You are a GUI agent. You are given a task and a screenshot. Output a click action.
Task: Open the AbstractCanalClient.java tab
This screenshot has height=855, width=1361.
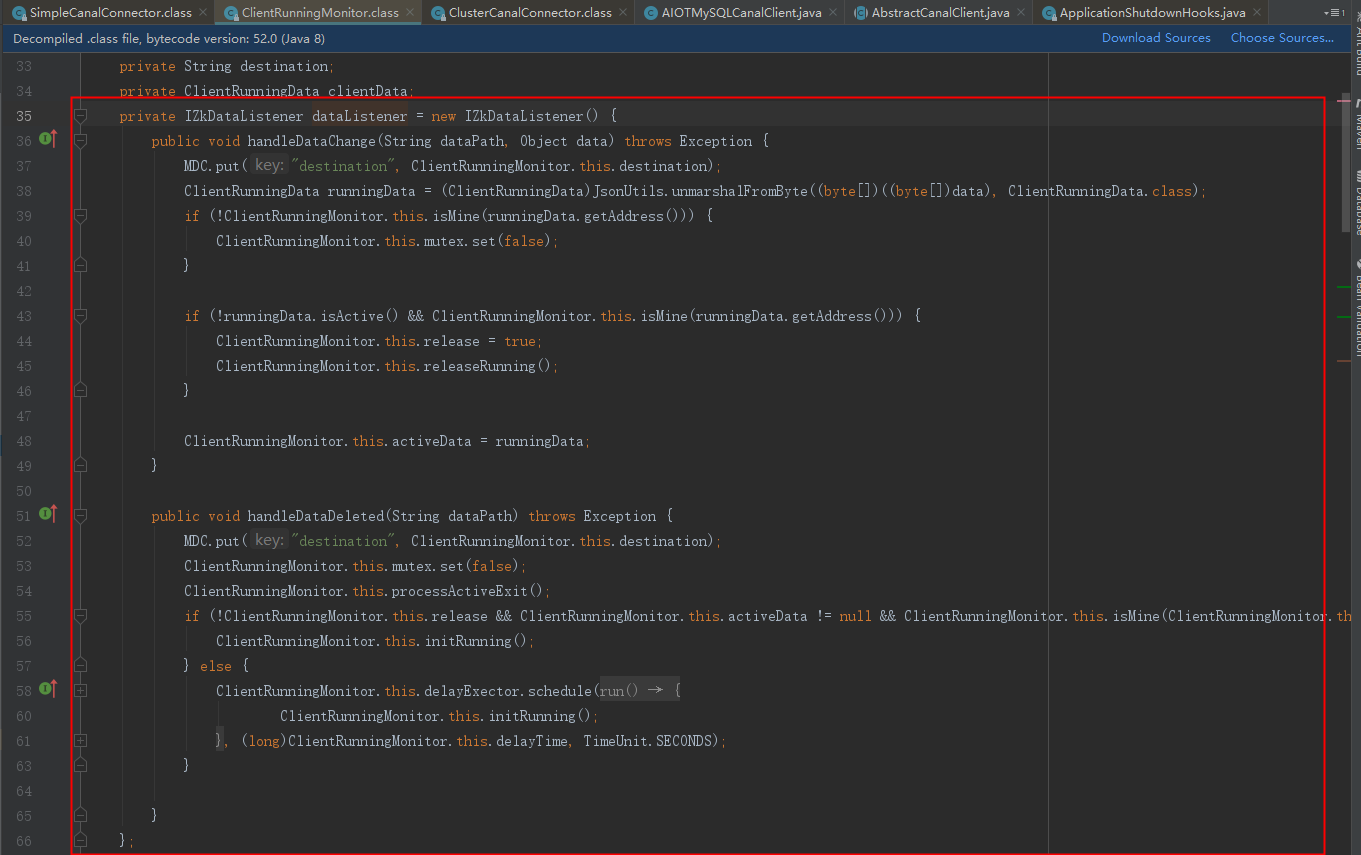[x=940, y=13]
